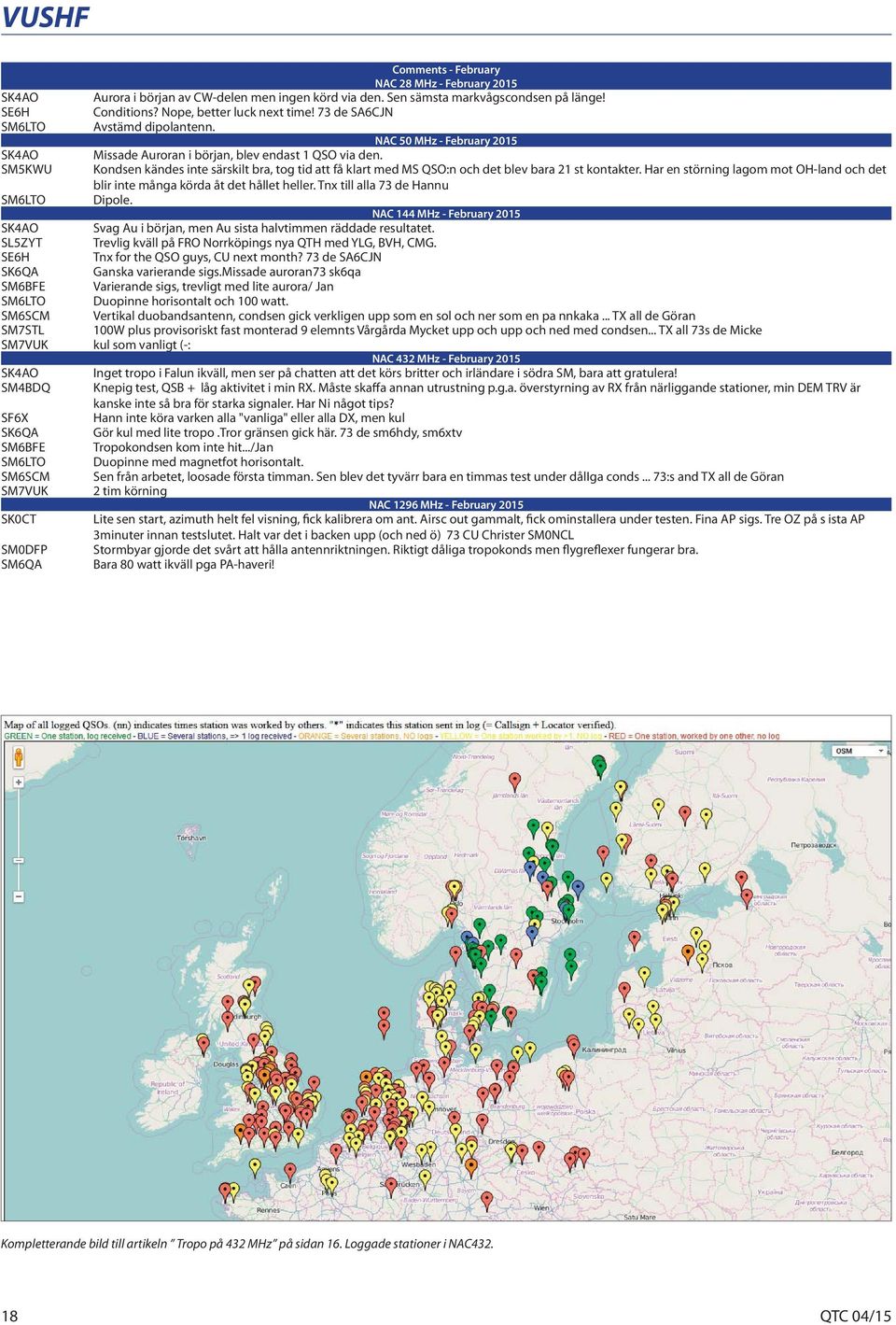Click the Dresden label on the map
The image size is (896, 1325).
(501, 1141)
